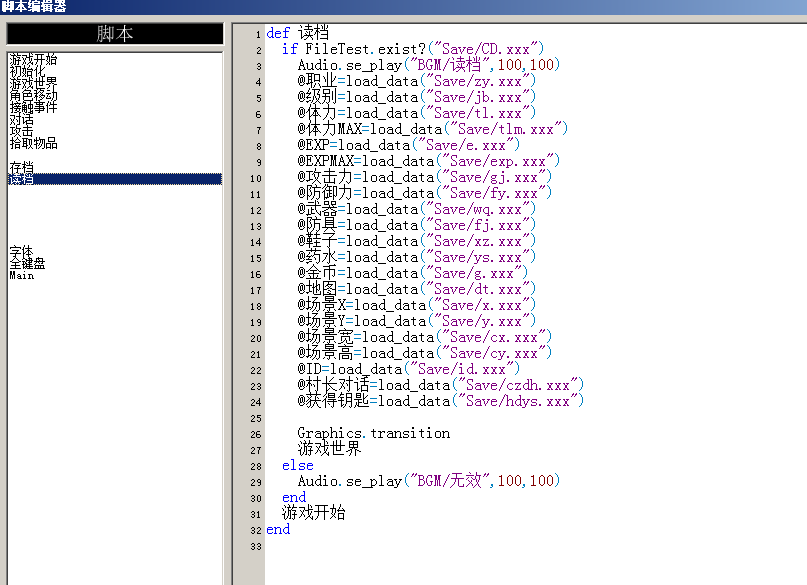Click the @ID=load_data line
This screenshot has width=807, height=585.
409,369
